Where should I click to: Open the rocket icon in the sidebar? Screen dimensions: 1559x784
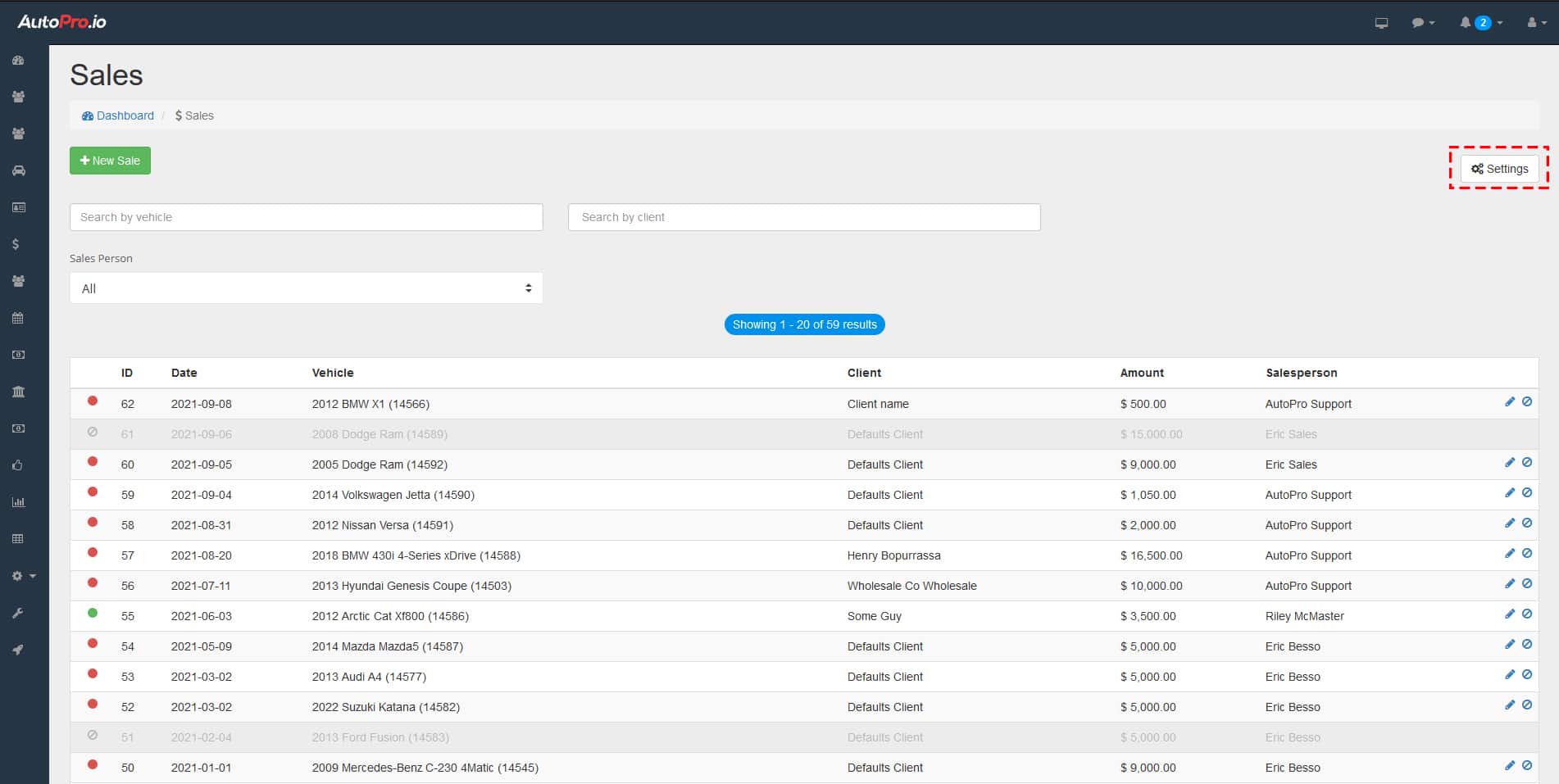click(x=18, y=650)
